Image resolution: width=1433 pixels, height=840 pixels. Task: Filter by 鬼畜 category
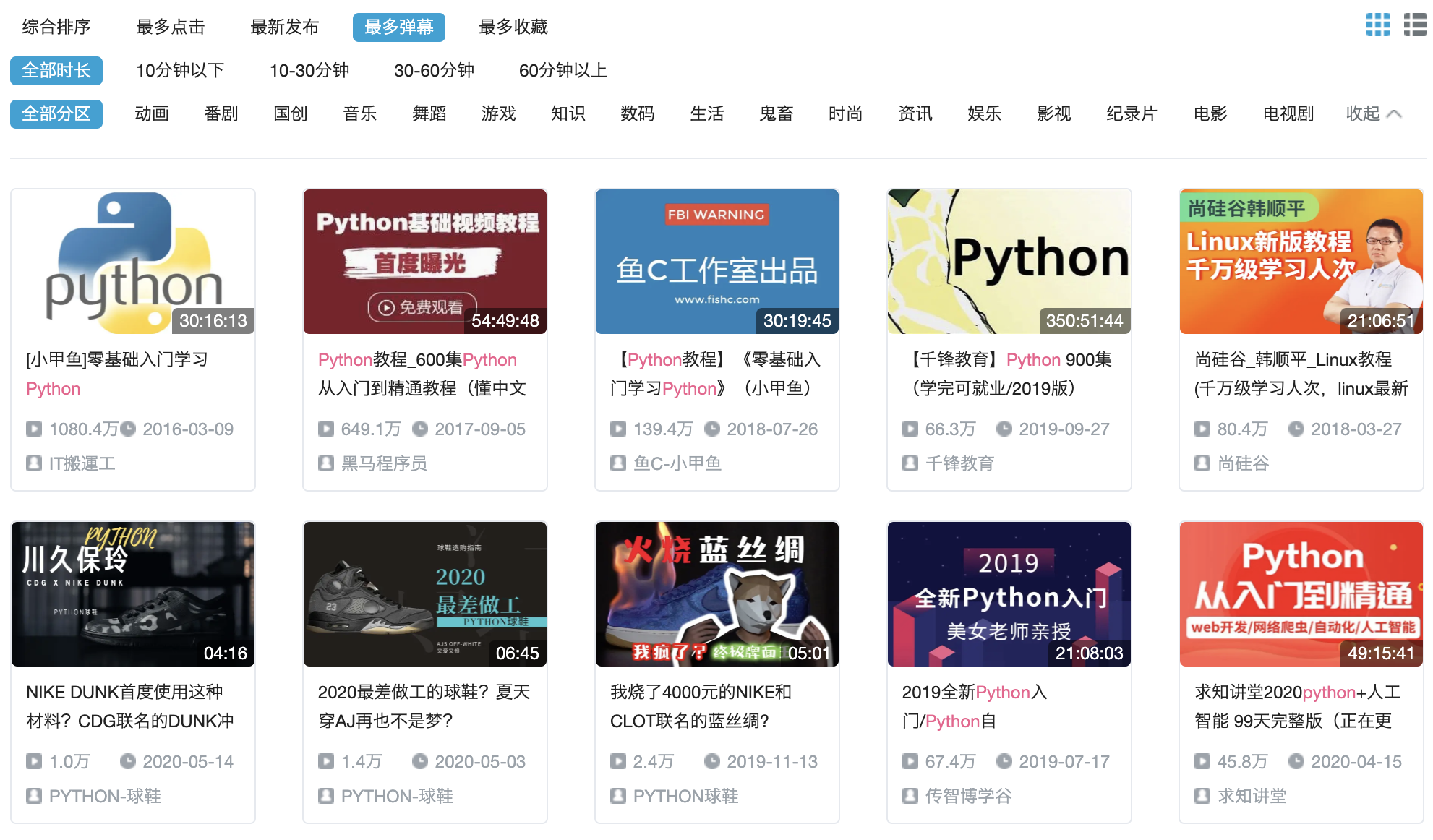(777, 113)
